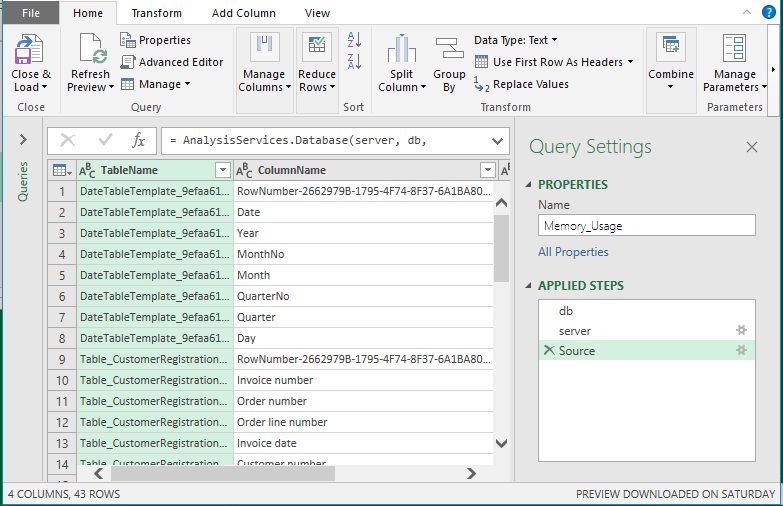The width and height of the screenshot is (783, 506).
Task: Confirm the formula bar entry
Action: (105, 140)
